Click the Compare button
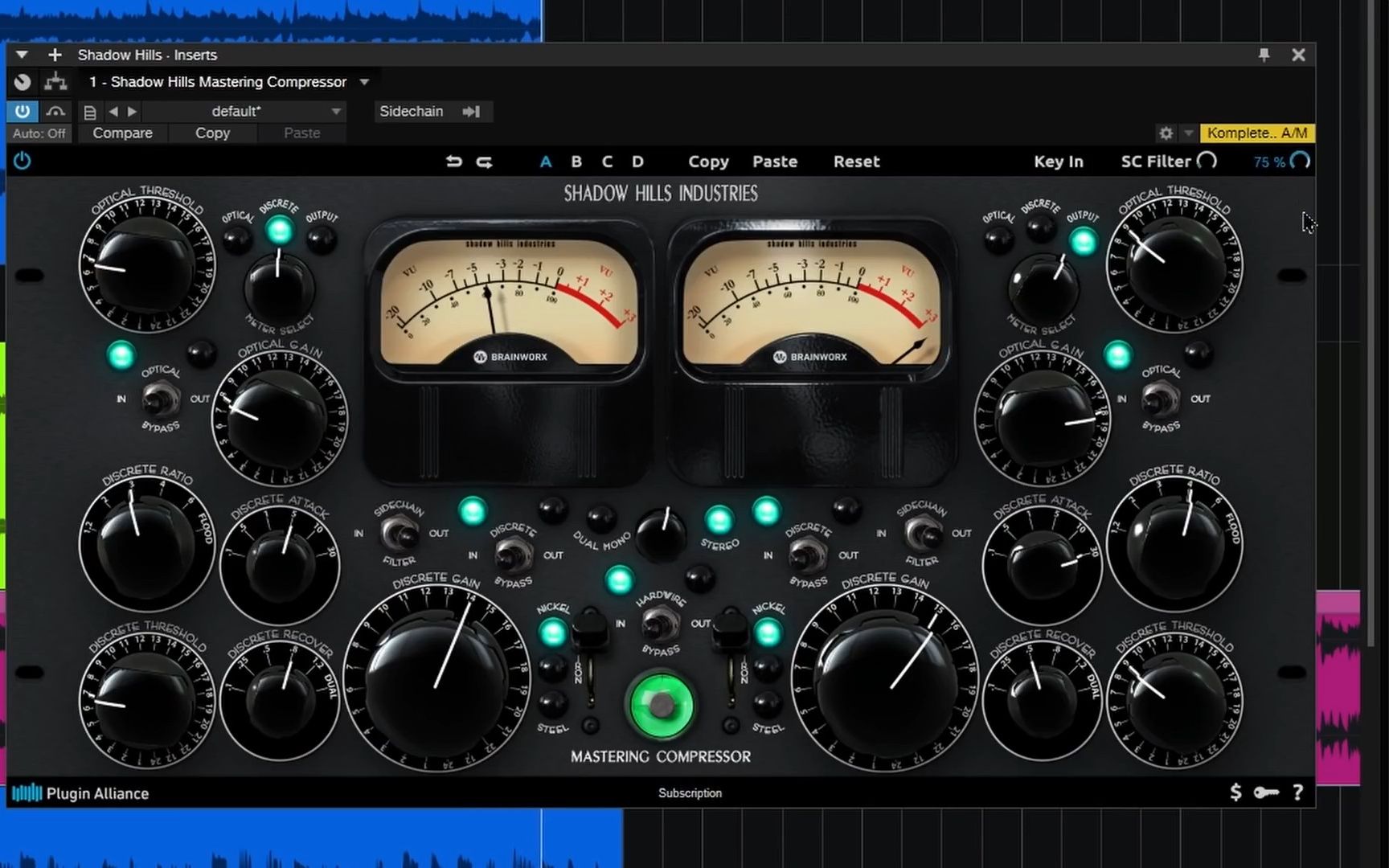 [x=122, y=133]
